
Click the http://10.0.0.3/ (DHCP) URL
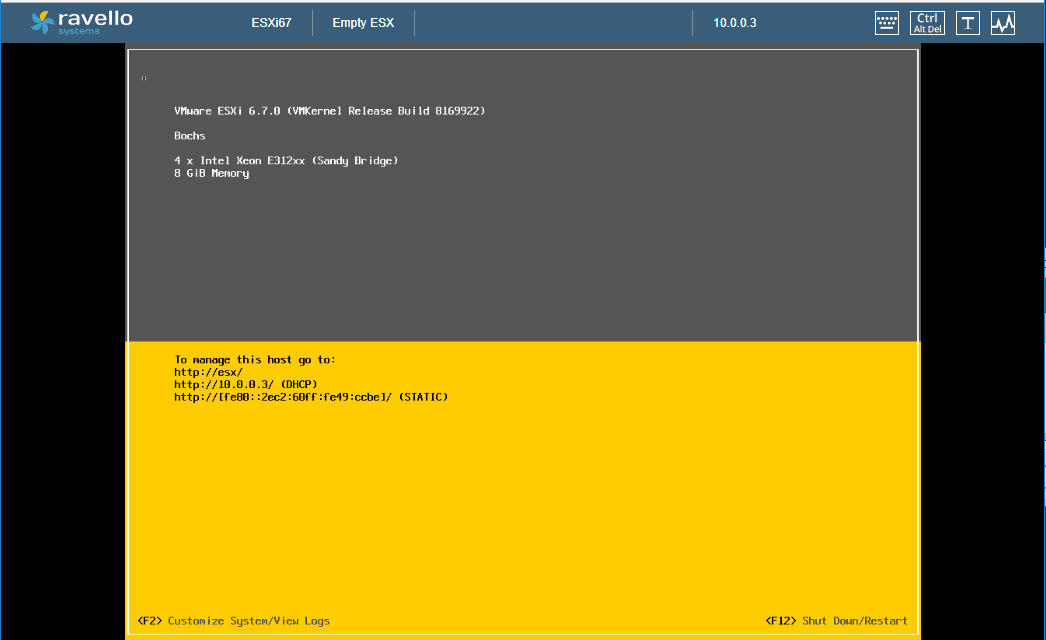(x=245, y=384)
